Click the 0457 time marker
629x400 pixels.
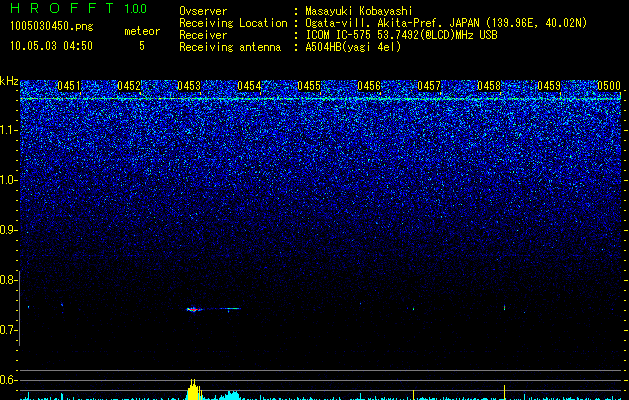tap(429, 86)
